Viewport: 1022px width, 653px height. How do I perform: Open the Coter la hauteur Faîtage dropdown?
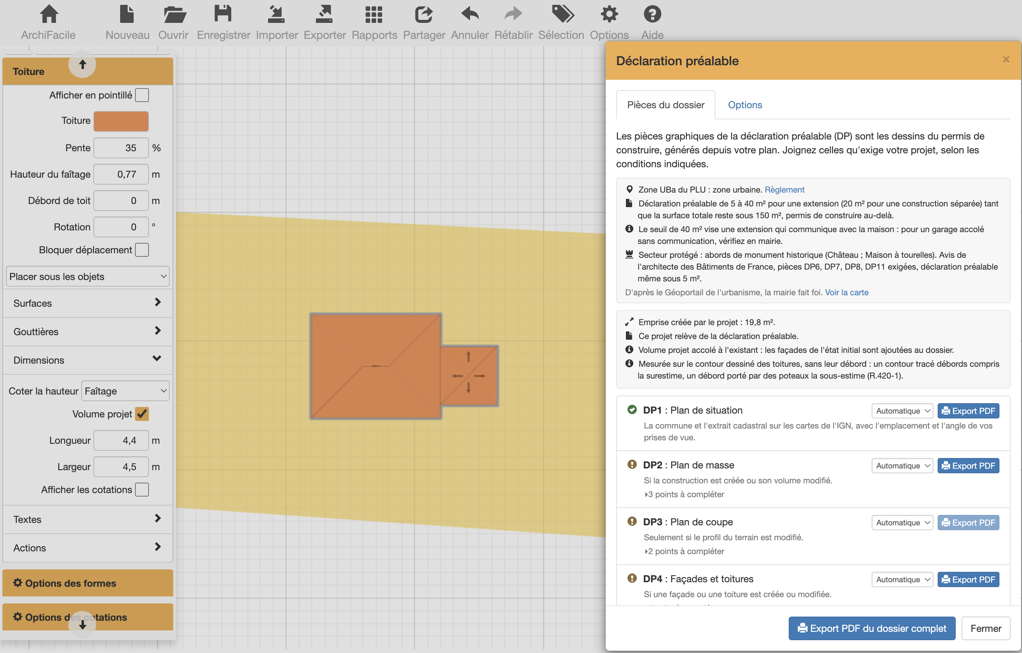[x=125, y=391]
